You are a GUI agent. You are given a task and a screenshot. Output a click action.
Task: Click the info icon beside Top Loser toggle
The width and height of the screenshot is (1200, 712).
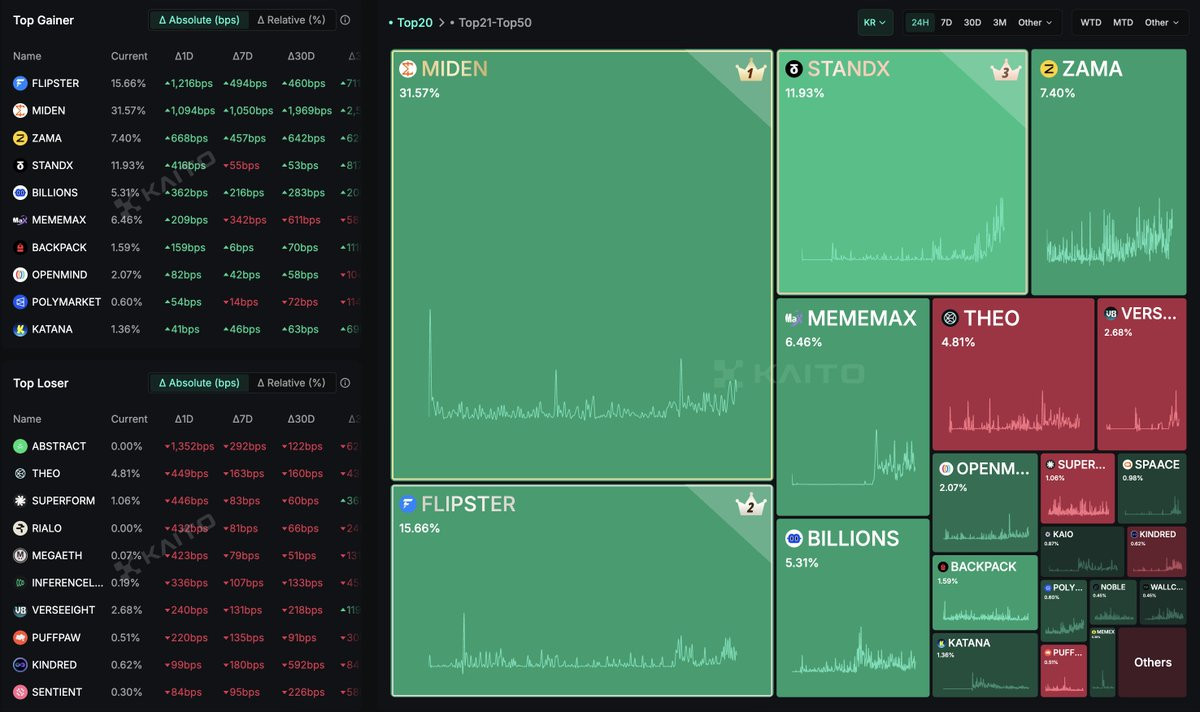point(345,383)
